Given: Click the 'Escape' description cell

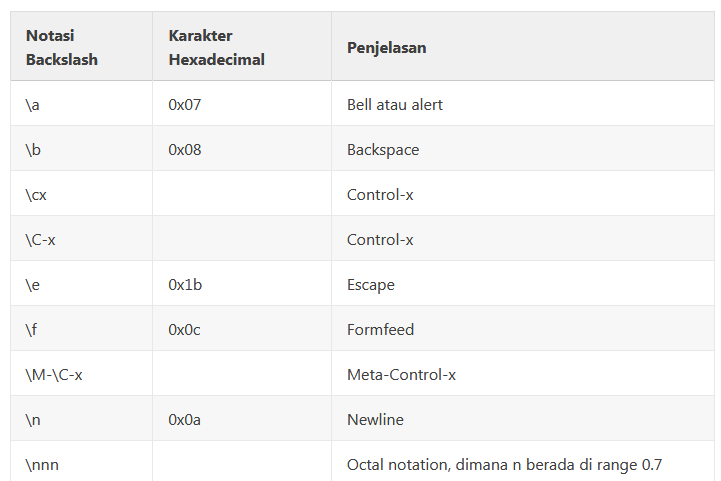Looking at the screenshot, I should coord(371,284).
